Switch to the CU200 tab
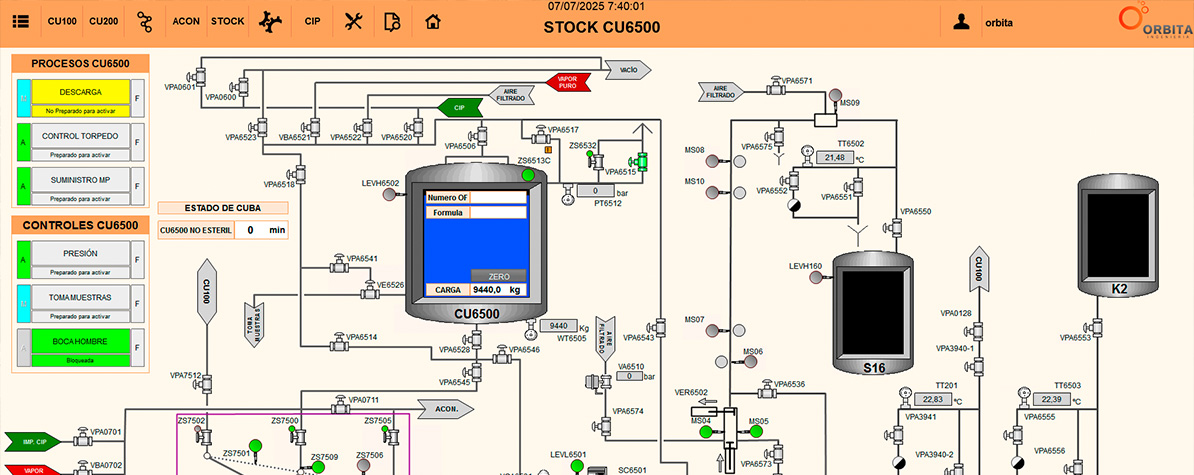Viewport: 1194px width, 475px height. (104, 21)
